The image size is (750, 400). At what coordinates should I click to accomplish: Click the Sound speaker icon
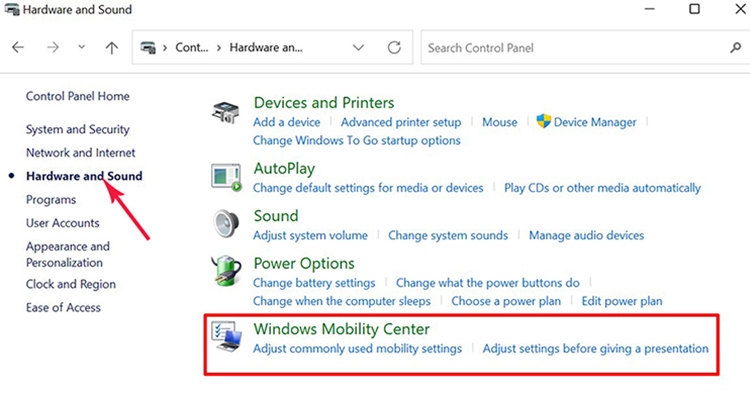[x=226, y=224]
